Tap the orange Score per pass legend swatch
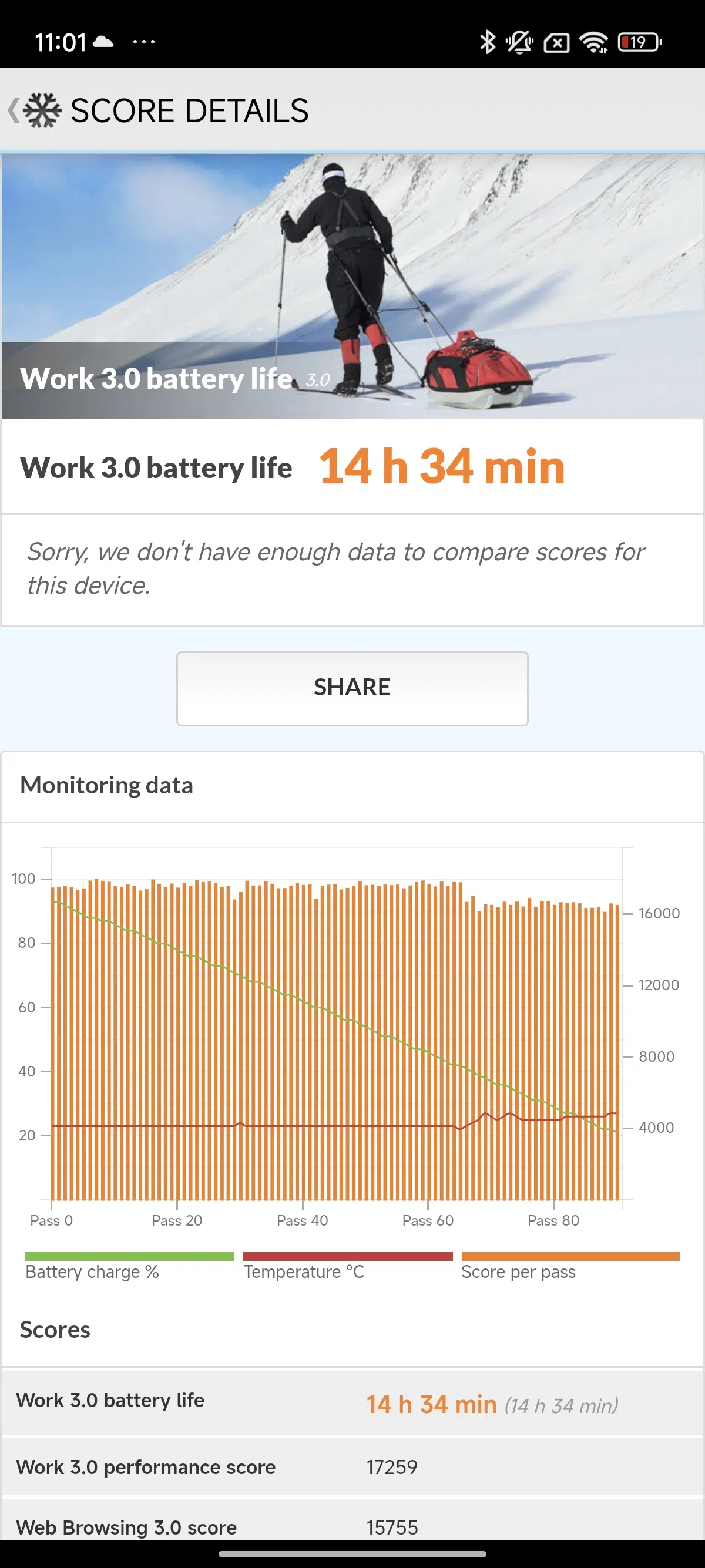This screenshot has height=1568, width=705. tap(570, 1256)
